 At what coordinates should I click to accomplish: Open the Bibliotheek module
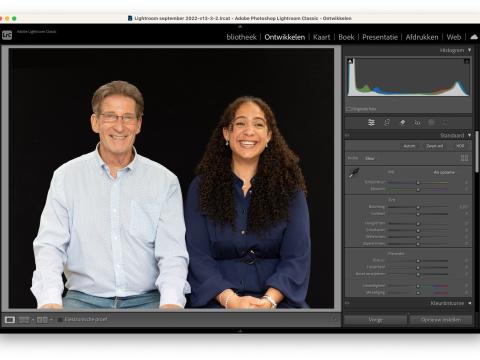(241, 37)
